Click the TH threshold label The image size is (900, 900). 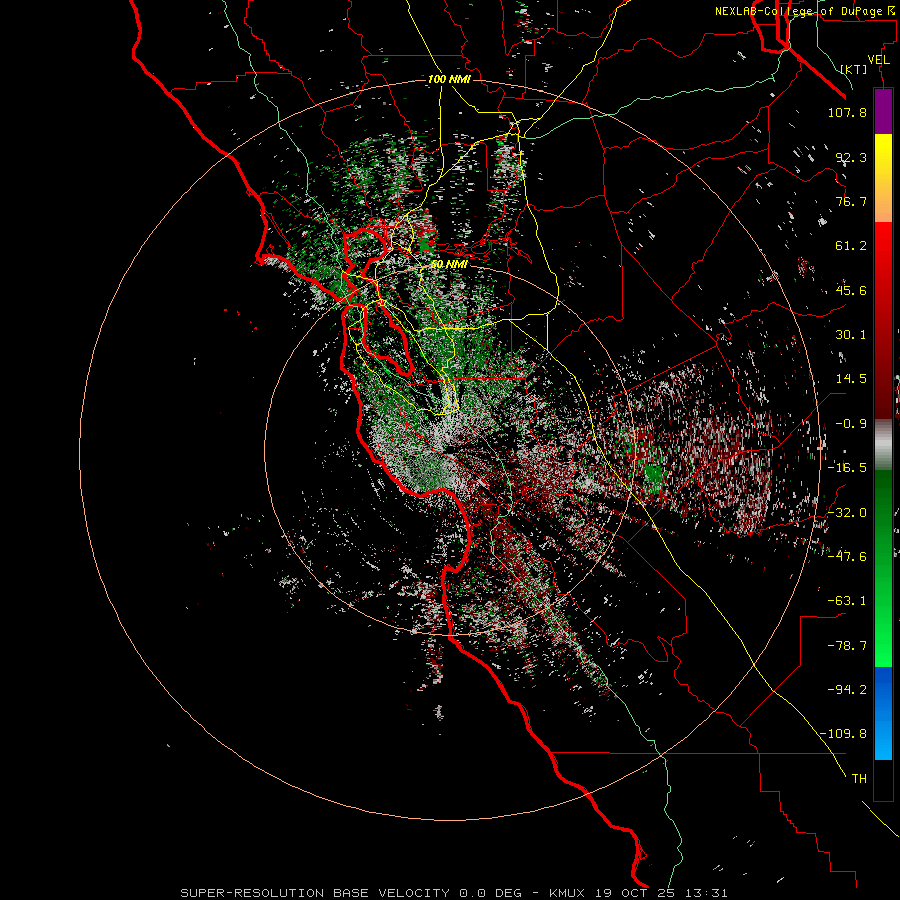coord(859,778)
